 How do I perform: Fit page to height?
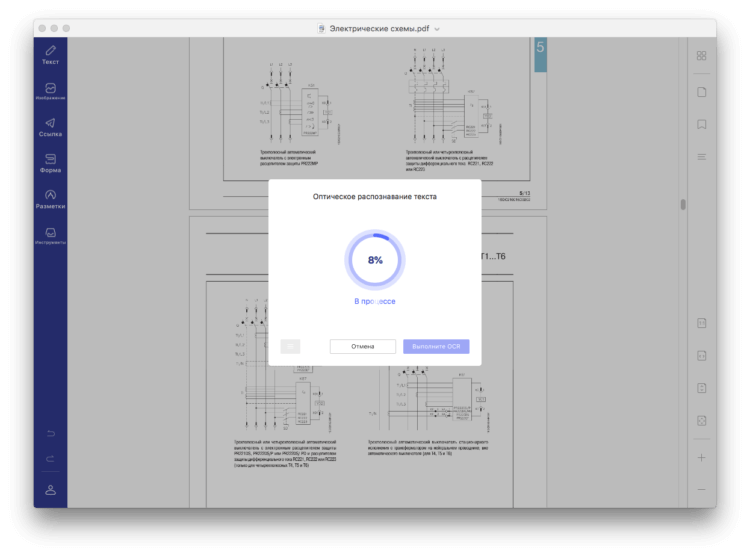(701, 388)
